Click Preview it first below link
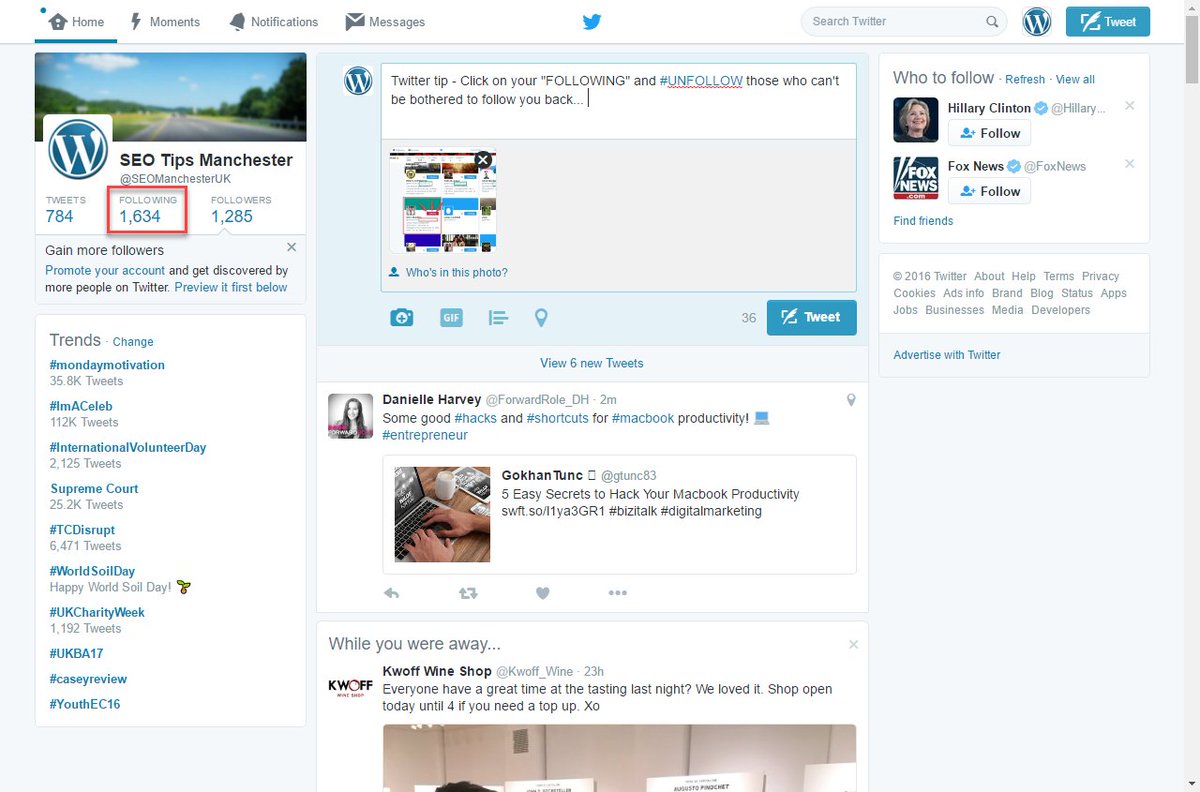1200x792 pixels. [231, 287]
